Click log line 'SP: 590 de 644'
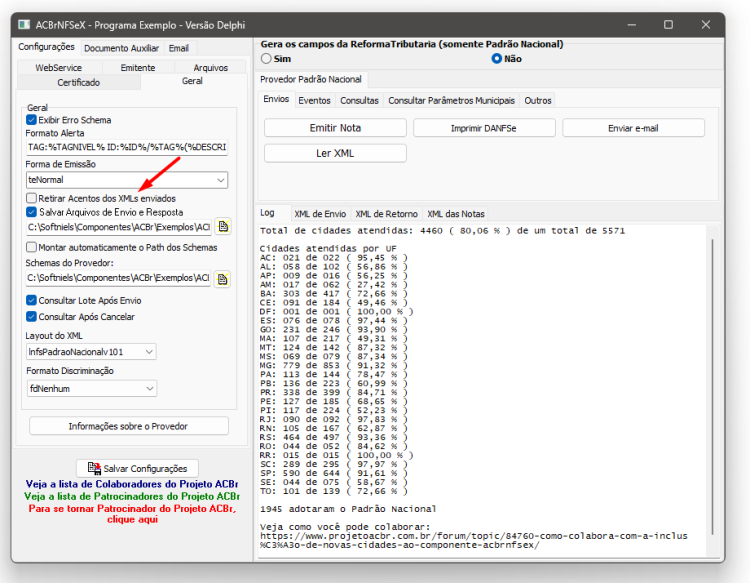 pos(333,473)
